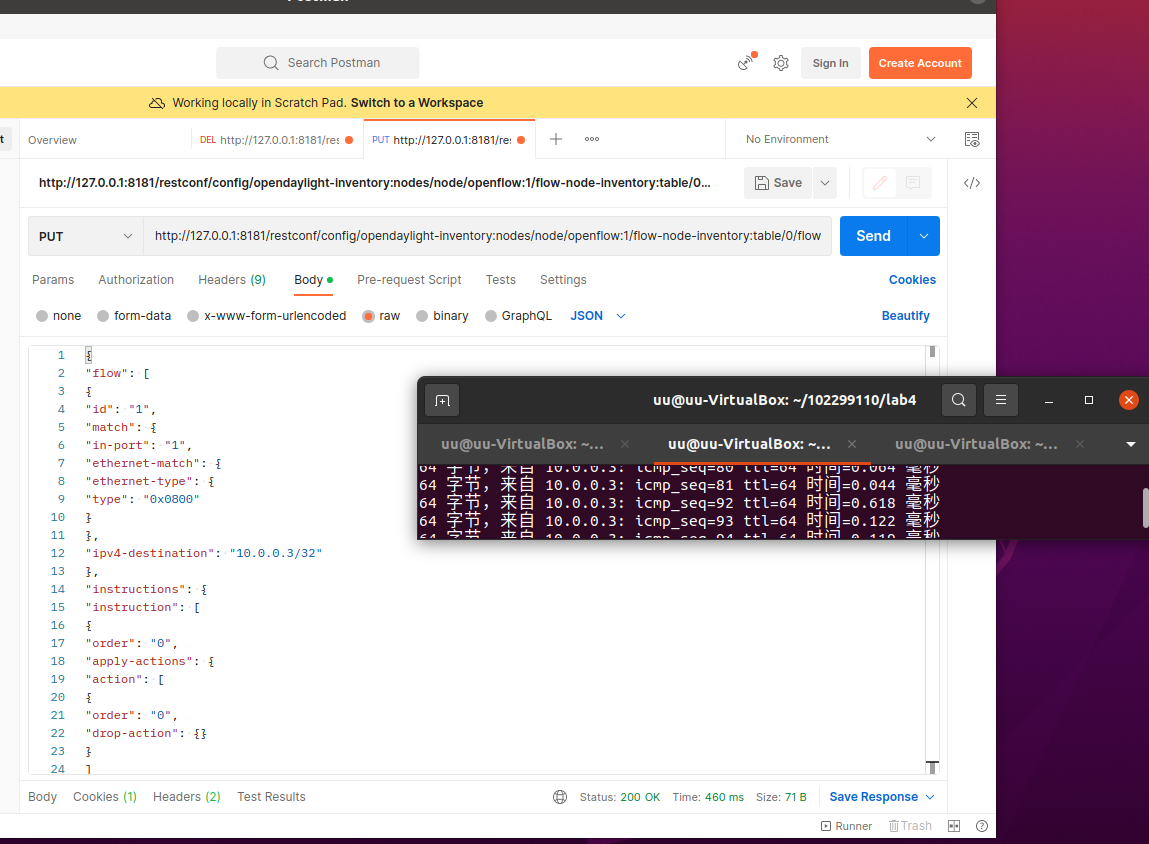Click into the request URL field
The width and height of the screenshot is (1149, 844).
[x=487, y=236]
